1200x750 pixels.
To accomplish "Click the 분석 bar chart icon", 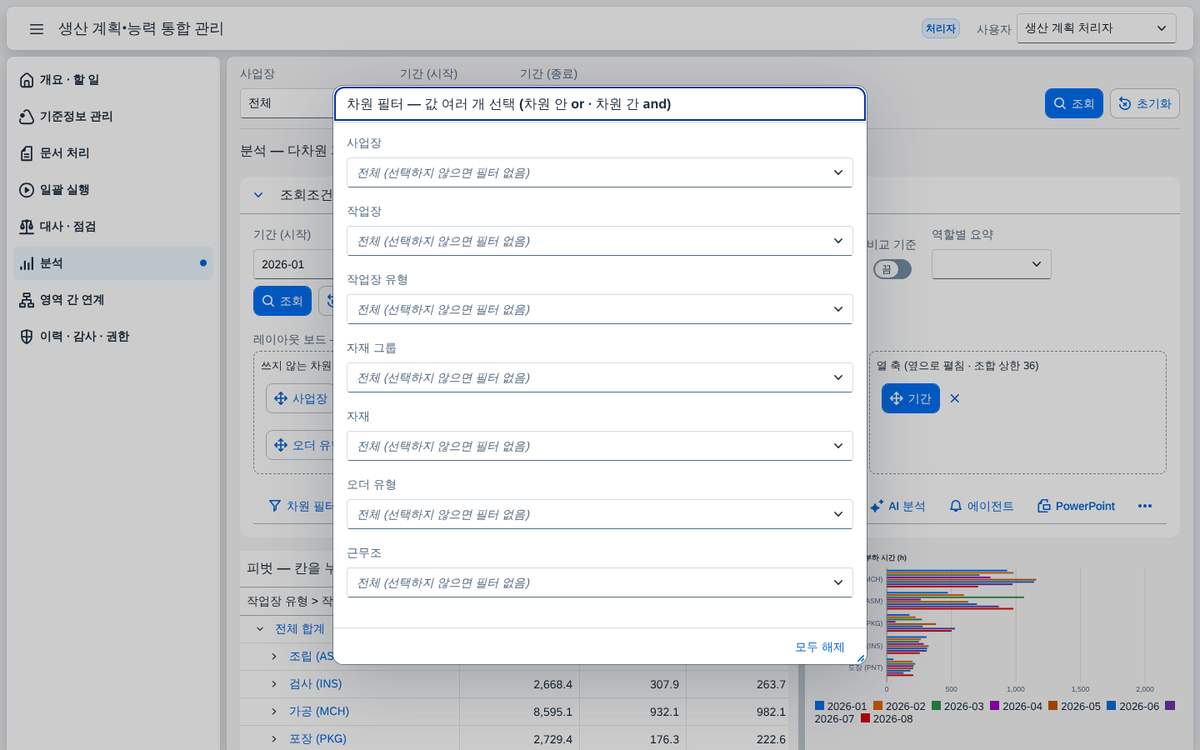I will (x=27, y=263).
